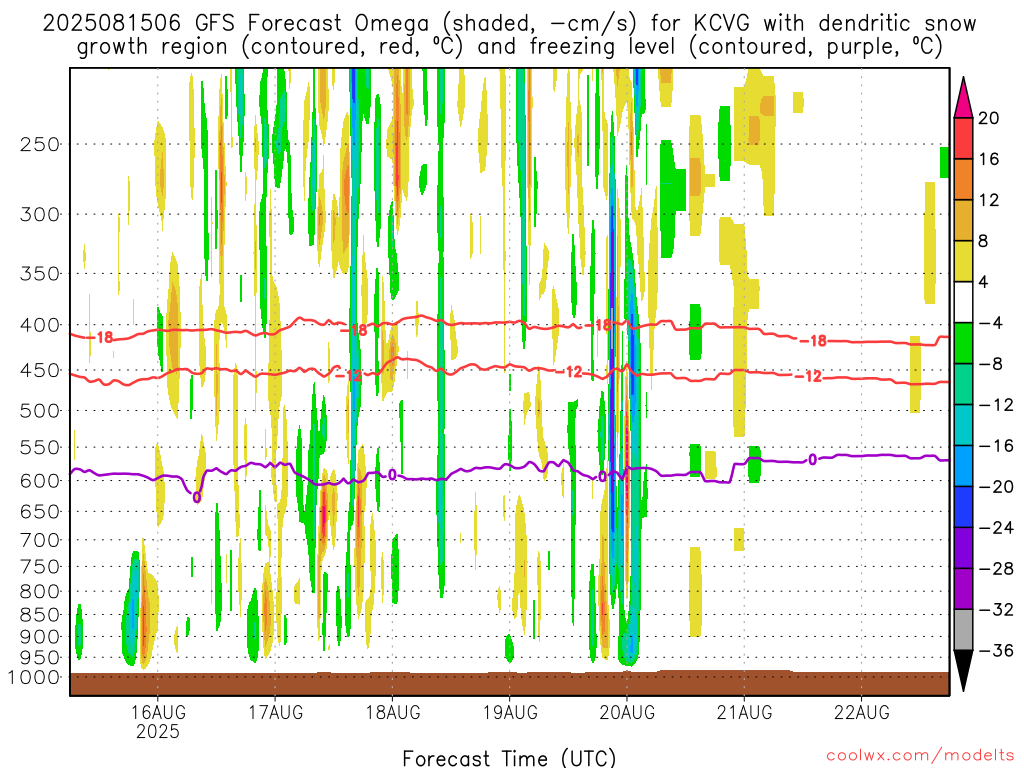Click the colorbar value -24 label
This screenshot has height=768, width=1024.
(x=995, y=528)
